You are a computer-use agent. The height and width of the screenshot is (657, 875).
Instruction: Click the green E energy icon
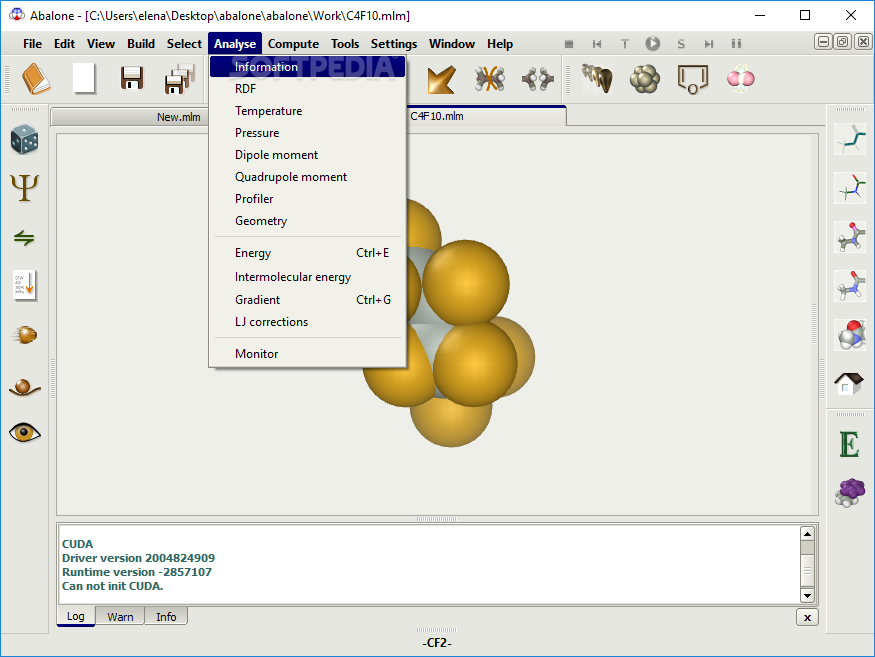pos(849,445)
